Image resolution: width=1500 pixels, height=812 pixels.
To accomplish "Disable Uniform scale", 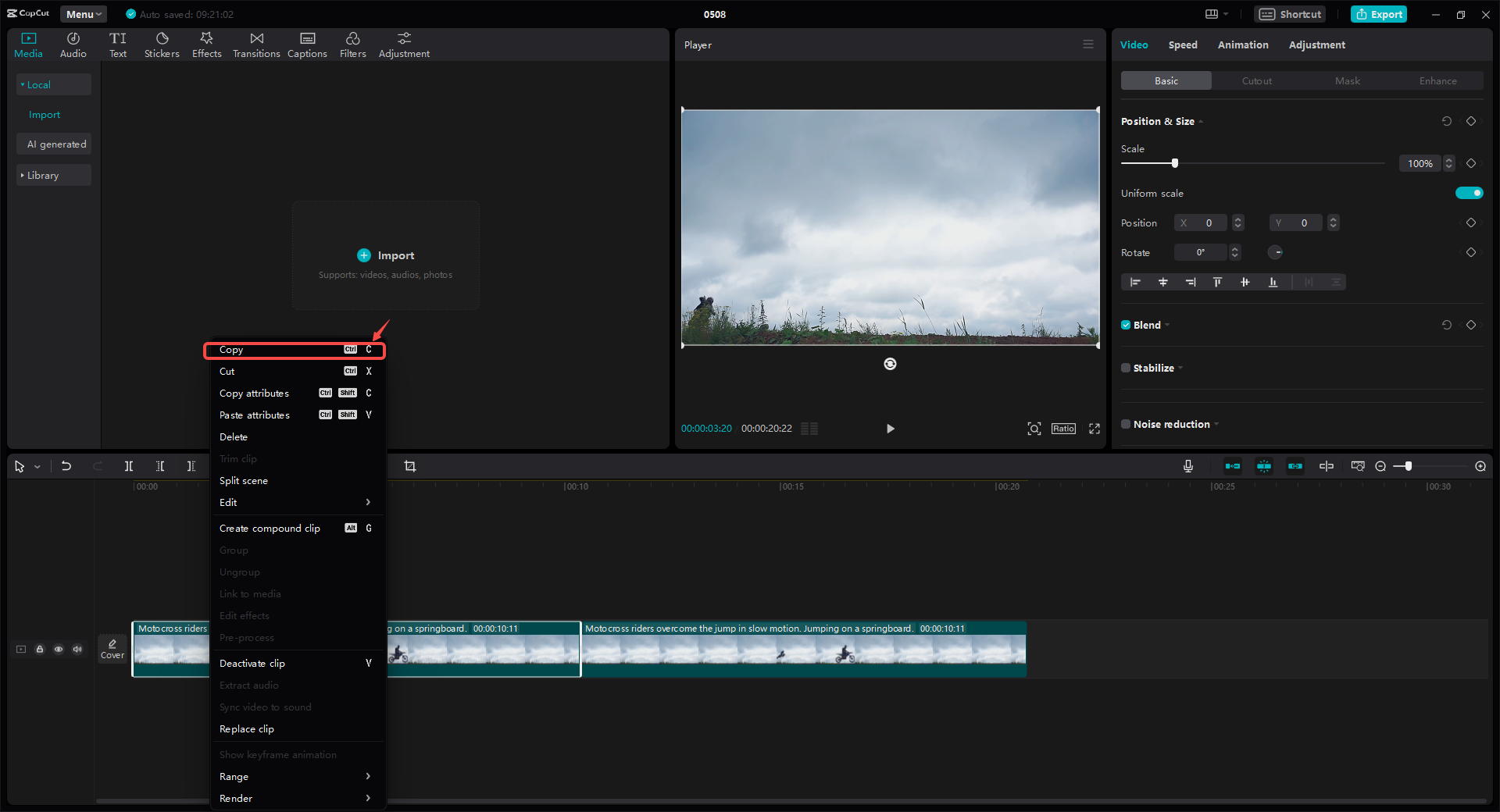I will pos(1469,193).
